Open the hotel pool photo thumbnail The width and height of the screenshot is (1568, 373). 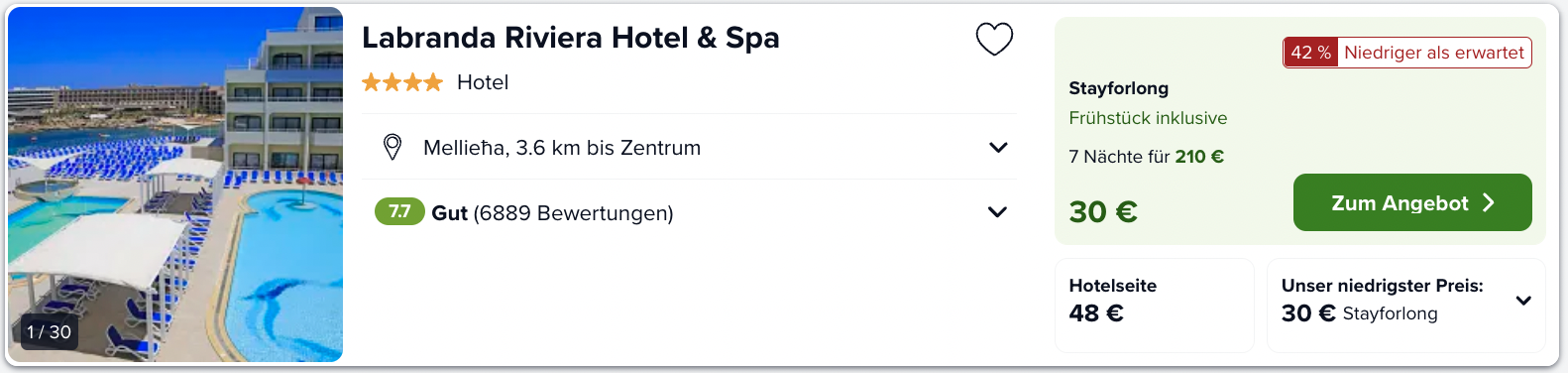[175, 185]
